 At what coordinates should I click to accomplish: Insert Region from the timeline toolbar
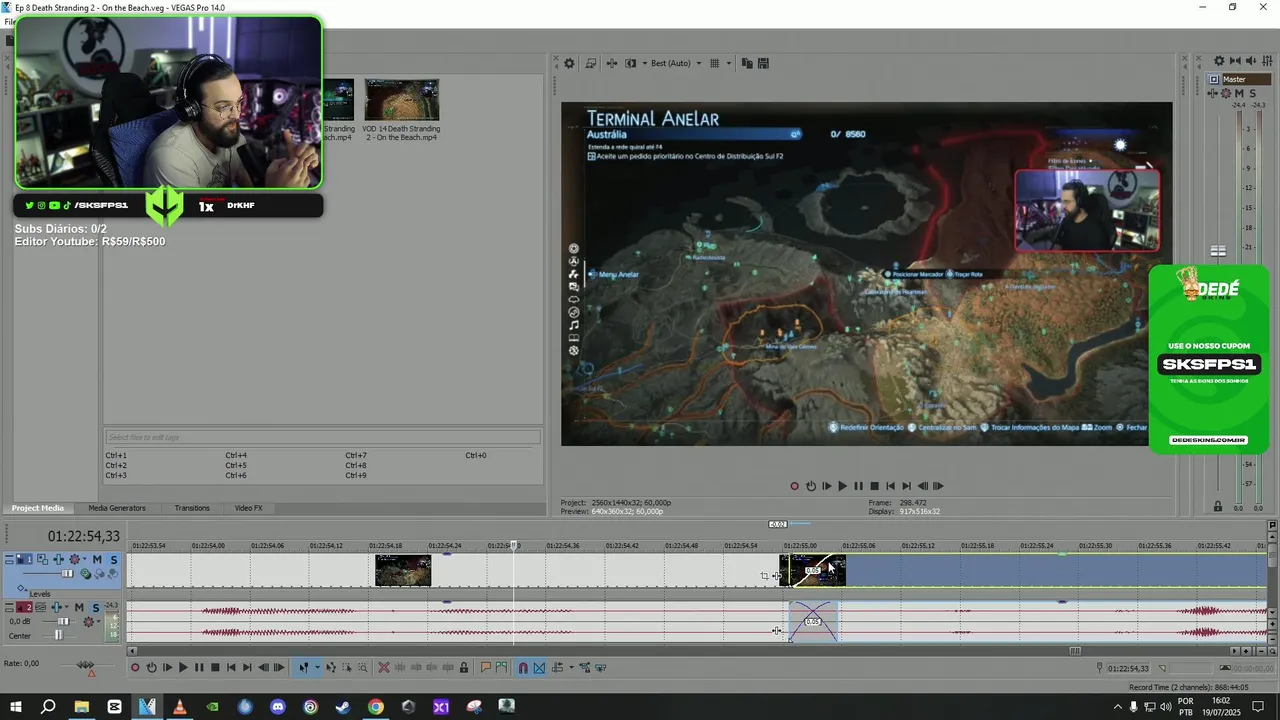point(501,668)
